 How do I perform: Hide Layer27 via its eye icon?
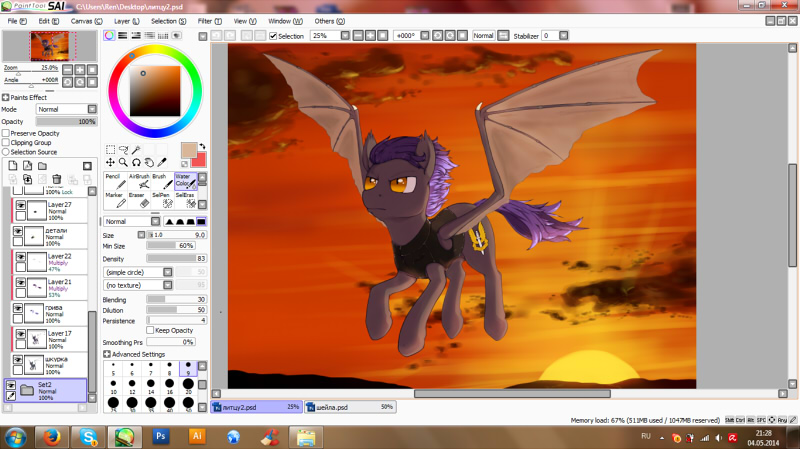(20, 205)
